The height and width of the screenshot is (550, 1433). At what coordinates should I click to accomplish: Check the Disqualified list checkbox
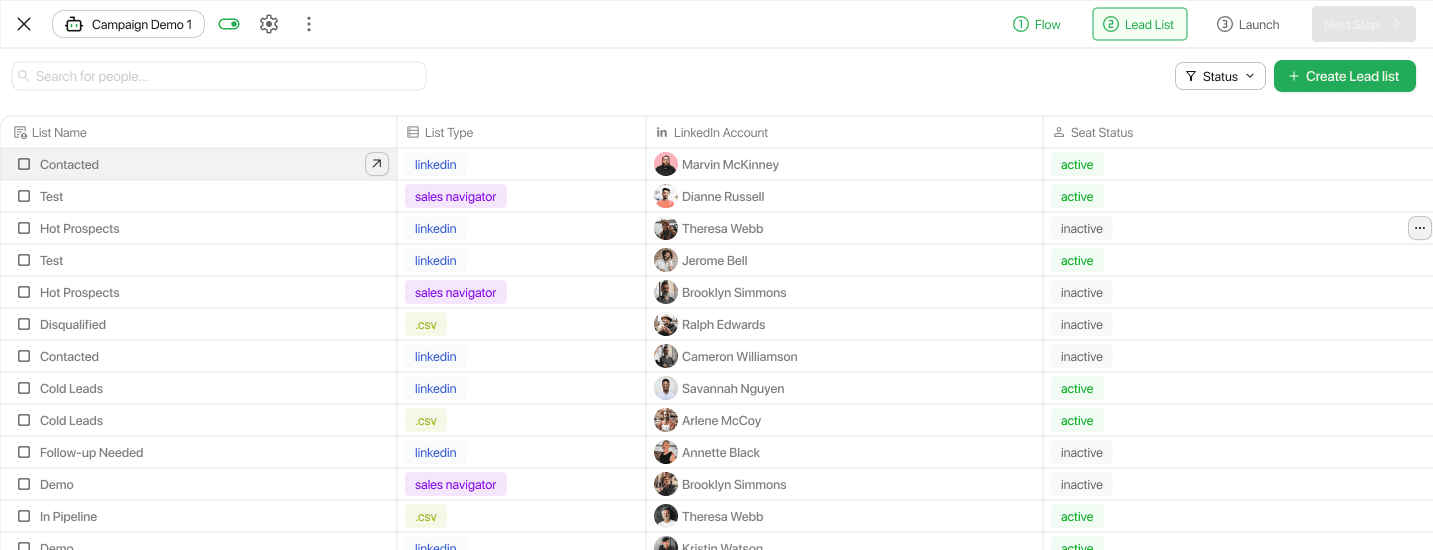click(x=24, y=324)
